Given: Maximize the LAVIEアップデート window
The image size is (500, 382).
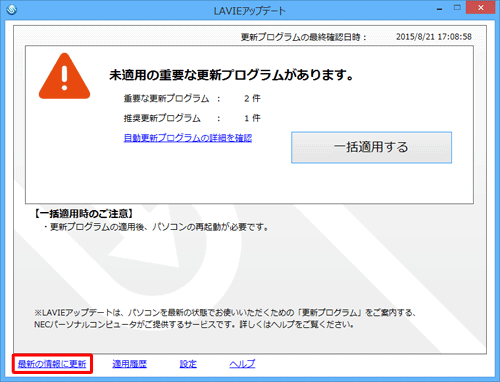Looking at the screenshot, I should pyautogui.click(x=457, y=8).
